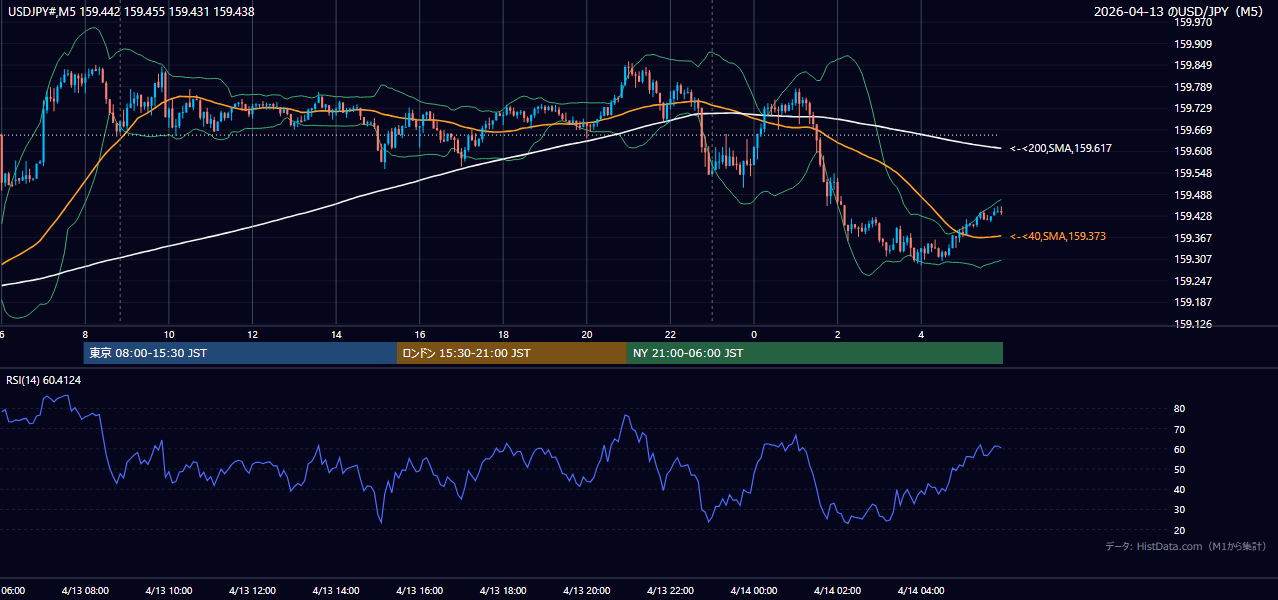Click price level 159.909 on the axis
The width and height of the screenshot is (1278, 600).
1193,44
